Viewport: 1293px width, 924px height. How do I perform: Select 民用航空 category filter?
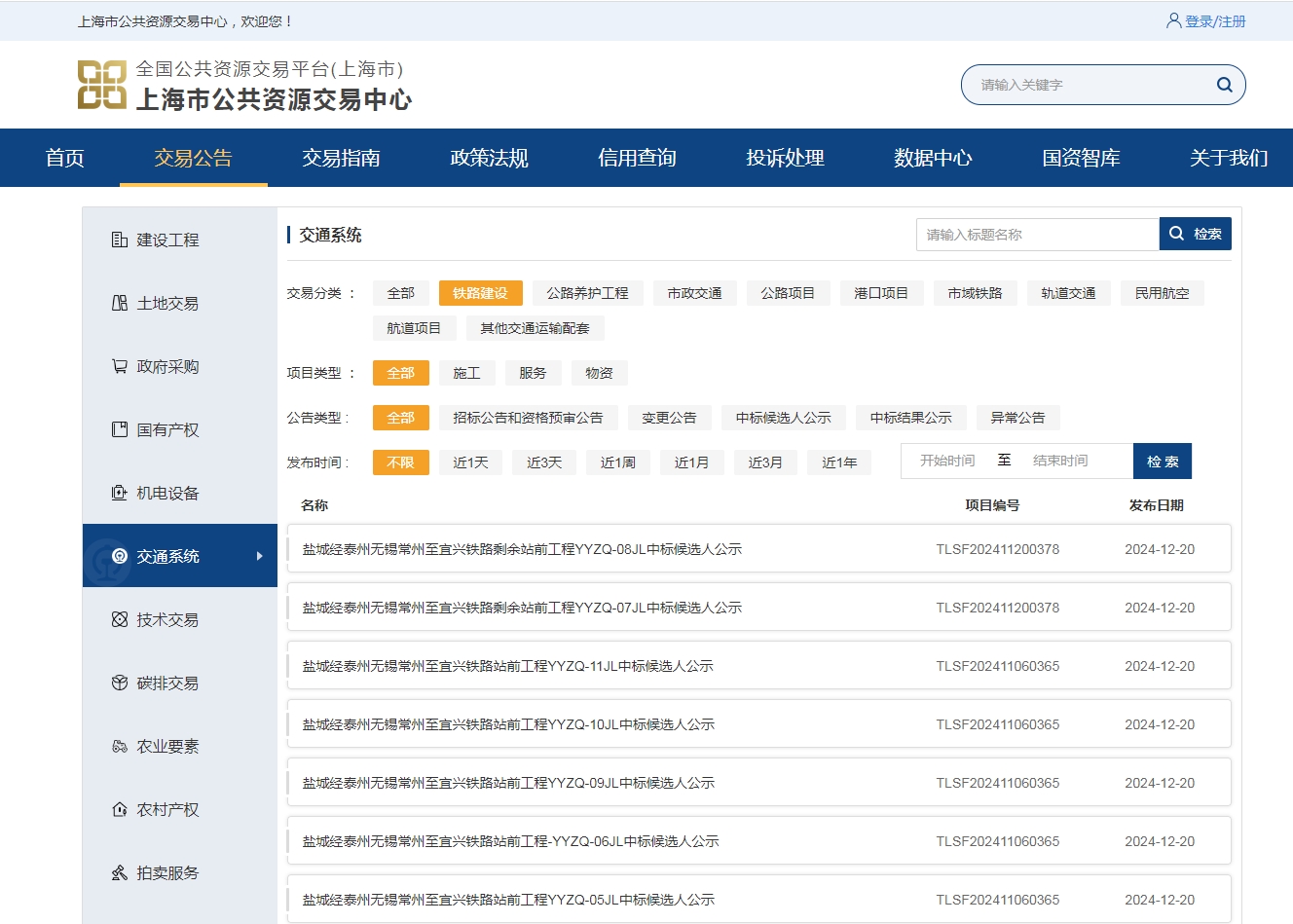coord(1163,293)
